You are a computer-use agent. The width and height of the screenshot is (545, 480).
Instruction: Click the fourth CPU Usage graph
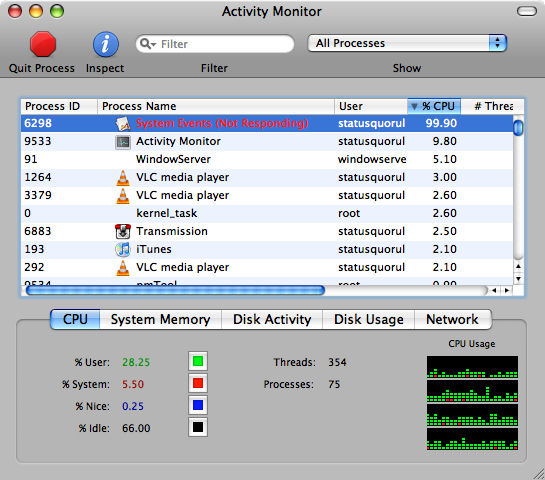(x=472, y=439)
